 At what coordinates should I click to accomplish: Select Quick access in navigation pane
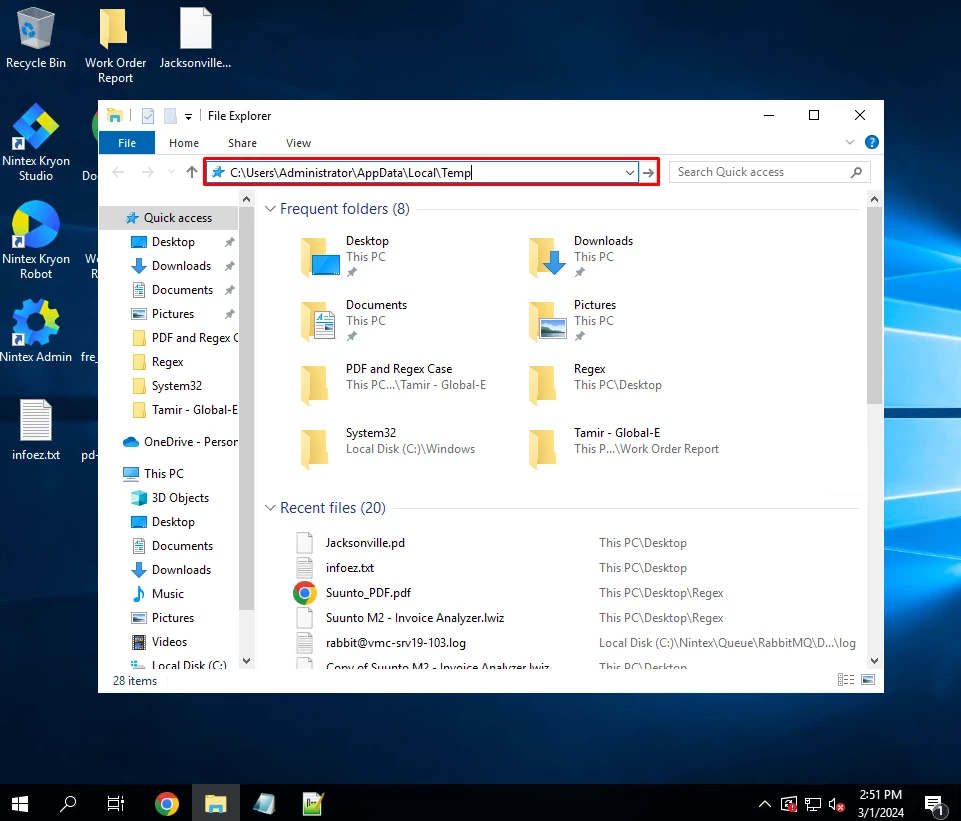(x=169, y=218)
